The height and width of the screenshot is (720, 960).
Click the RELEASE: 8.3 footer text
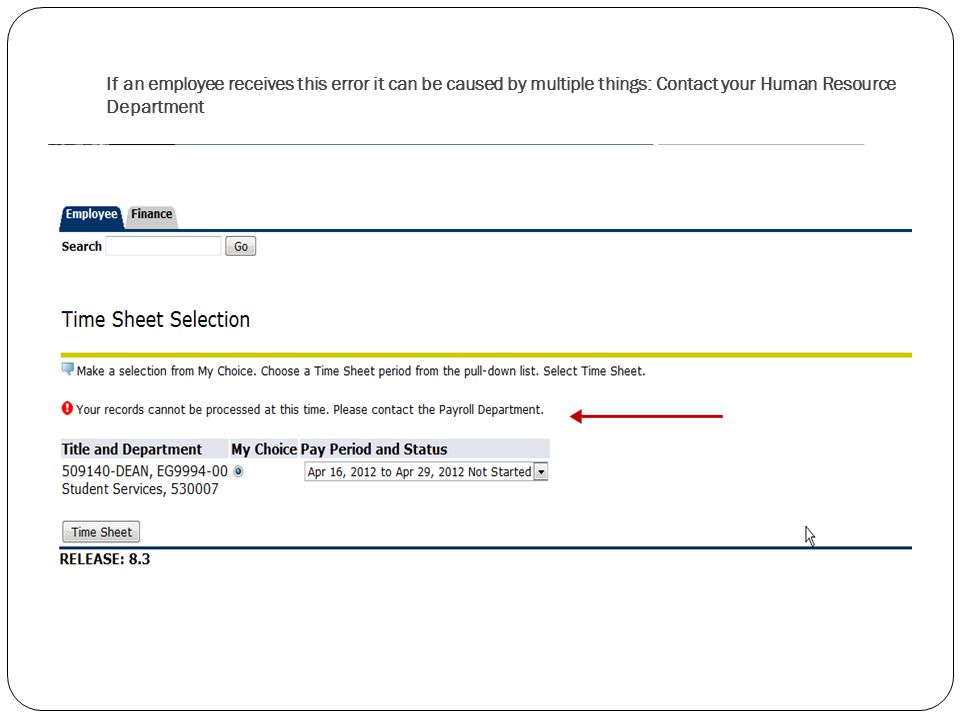pyautogui.click(x=105, y=559)
